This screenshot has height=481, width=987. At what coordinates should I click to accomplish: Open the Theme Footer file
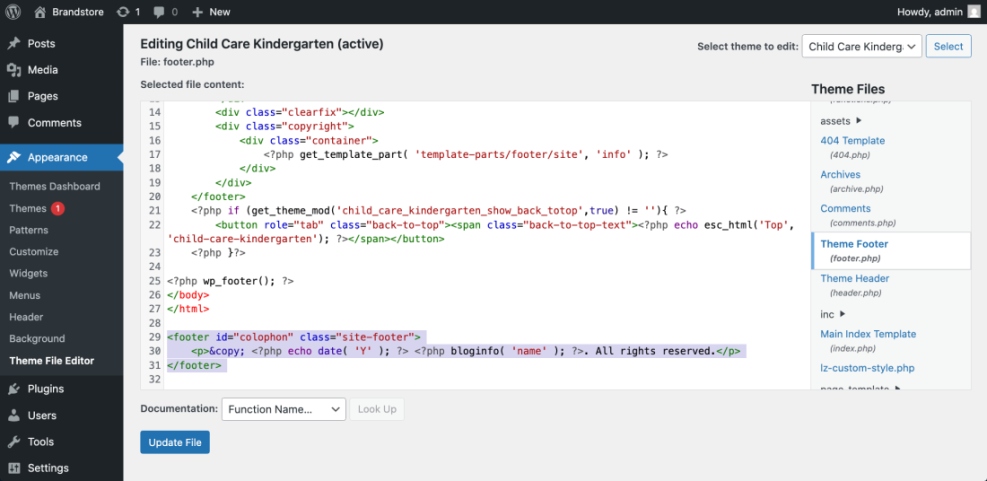click(854, 244)
